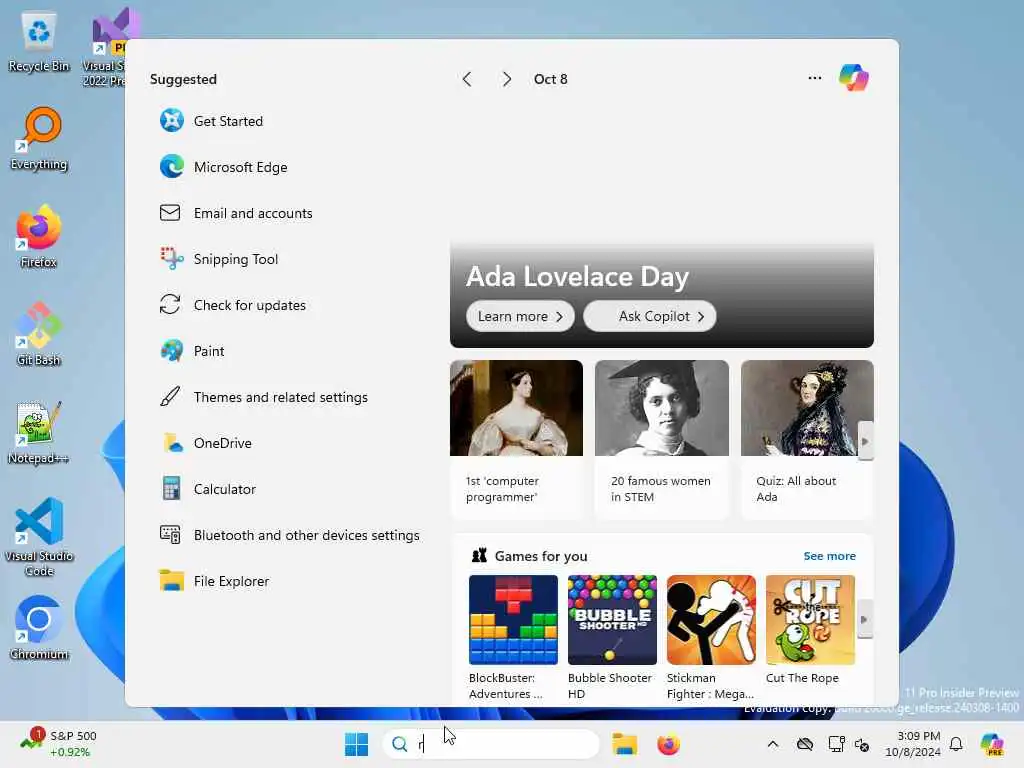Viewport: 1024px width, 768px height.
Task: Open Quiz: All about Ada card
Action: (807, 439)
